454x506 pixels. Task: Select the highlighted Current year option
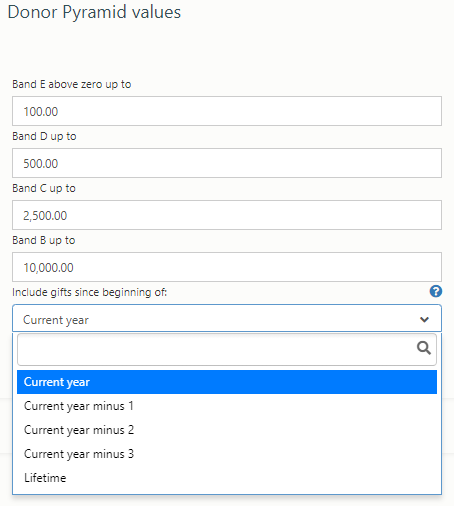227,382
